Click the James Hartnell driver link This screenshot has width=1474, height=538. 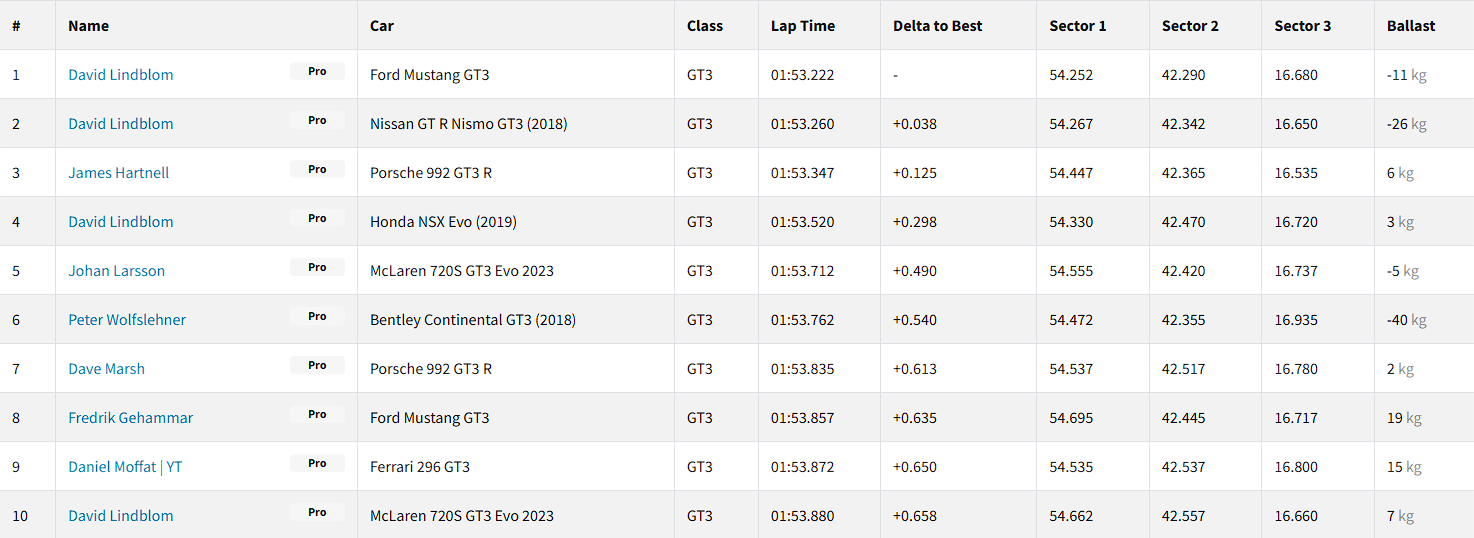119,173
